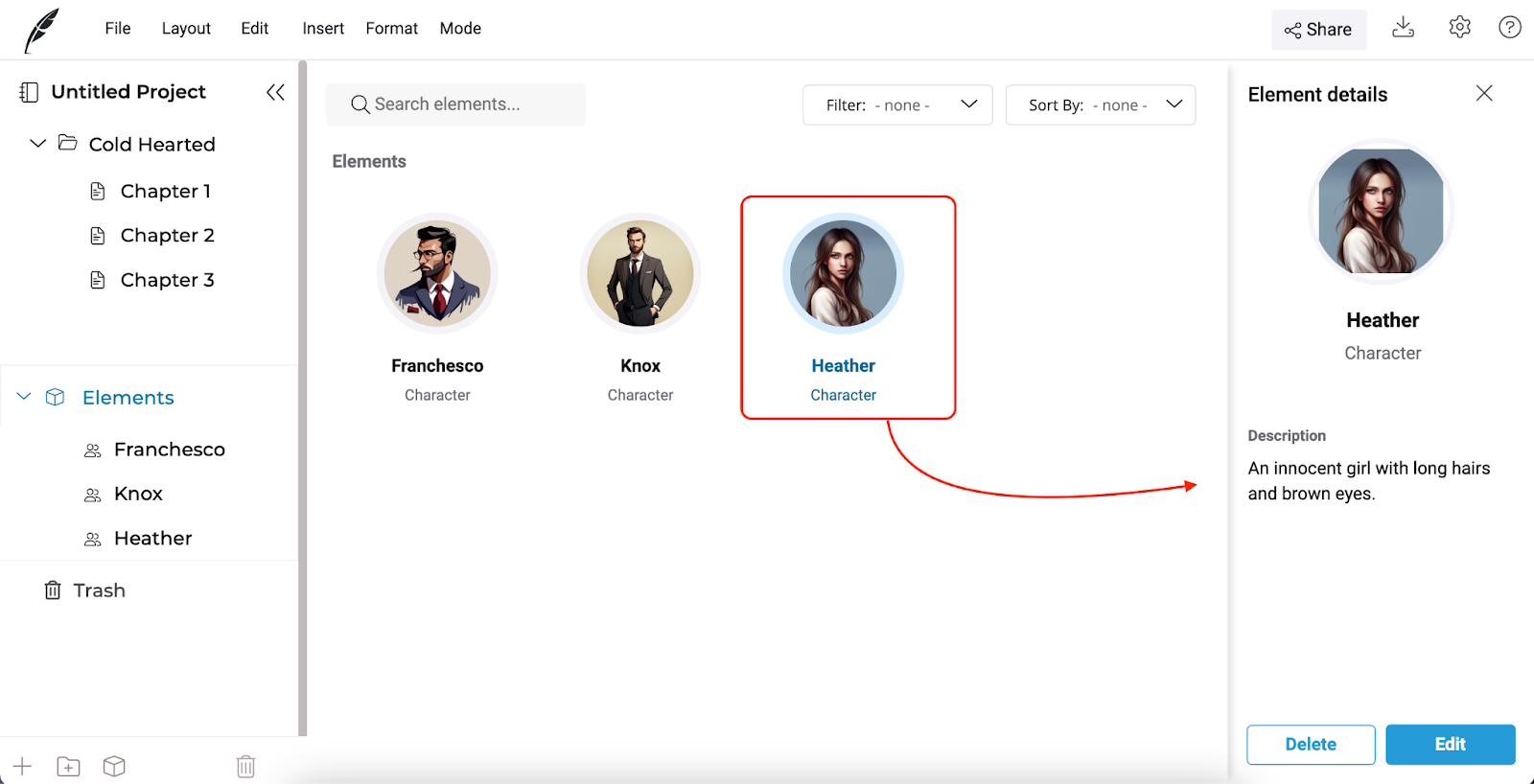Open the Filter dropdown
The image size is (1534, 784).
(x=897, y=105)
